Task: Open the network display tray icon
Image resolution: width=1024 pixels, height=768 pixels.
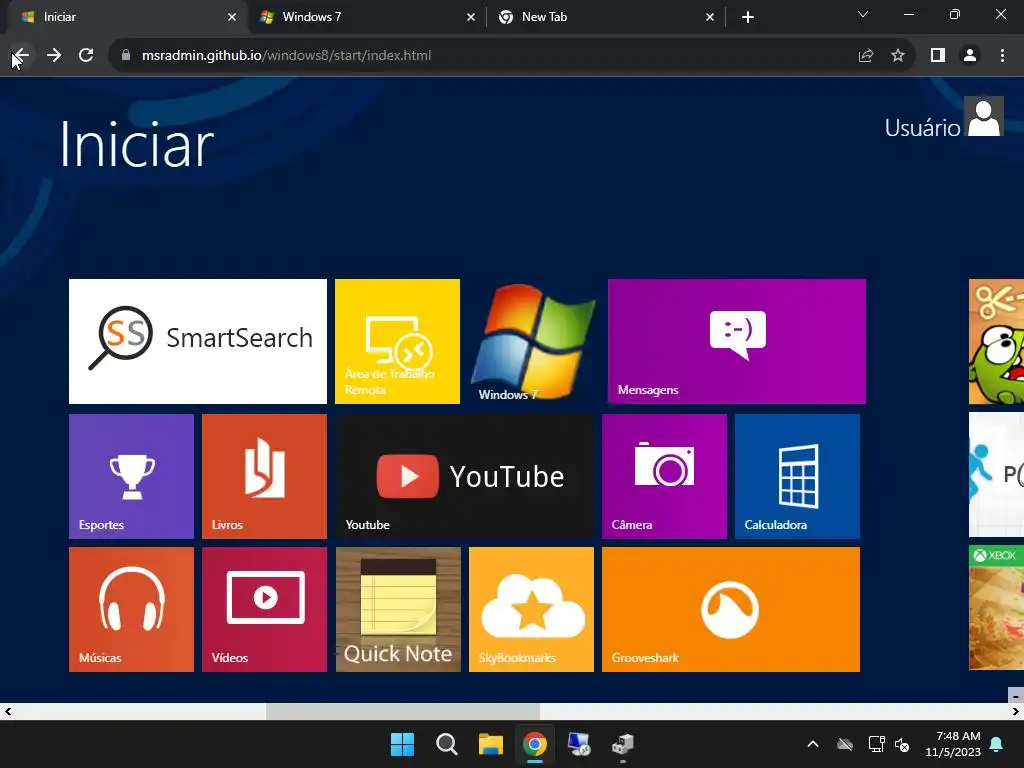Action: [876, 744]
